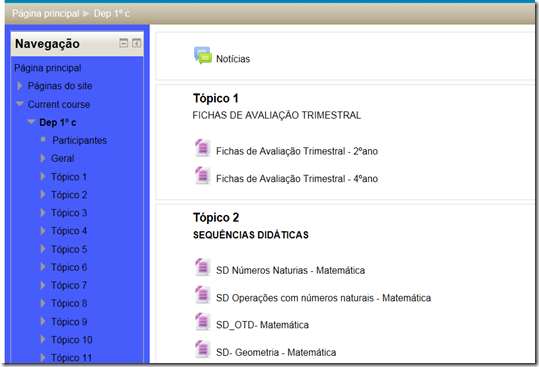Expand Tópico 3 in the navigation tree
Viewport: 539px width, 367px height.
click(43, 213)
